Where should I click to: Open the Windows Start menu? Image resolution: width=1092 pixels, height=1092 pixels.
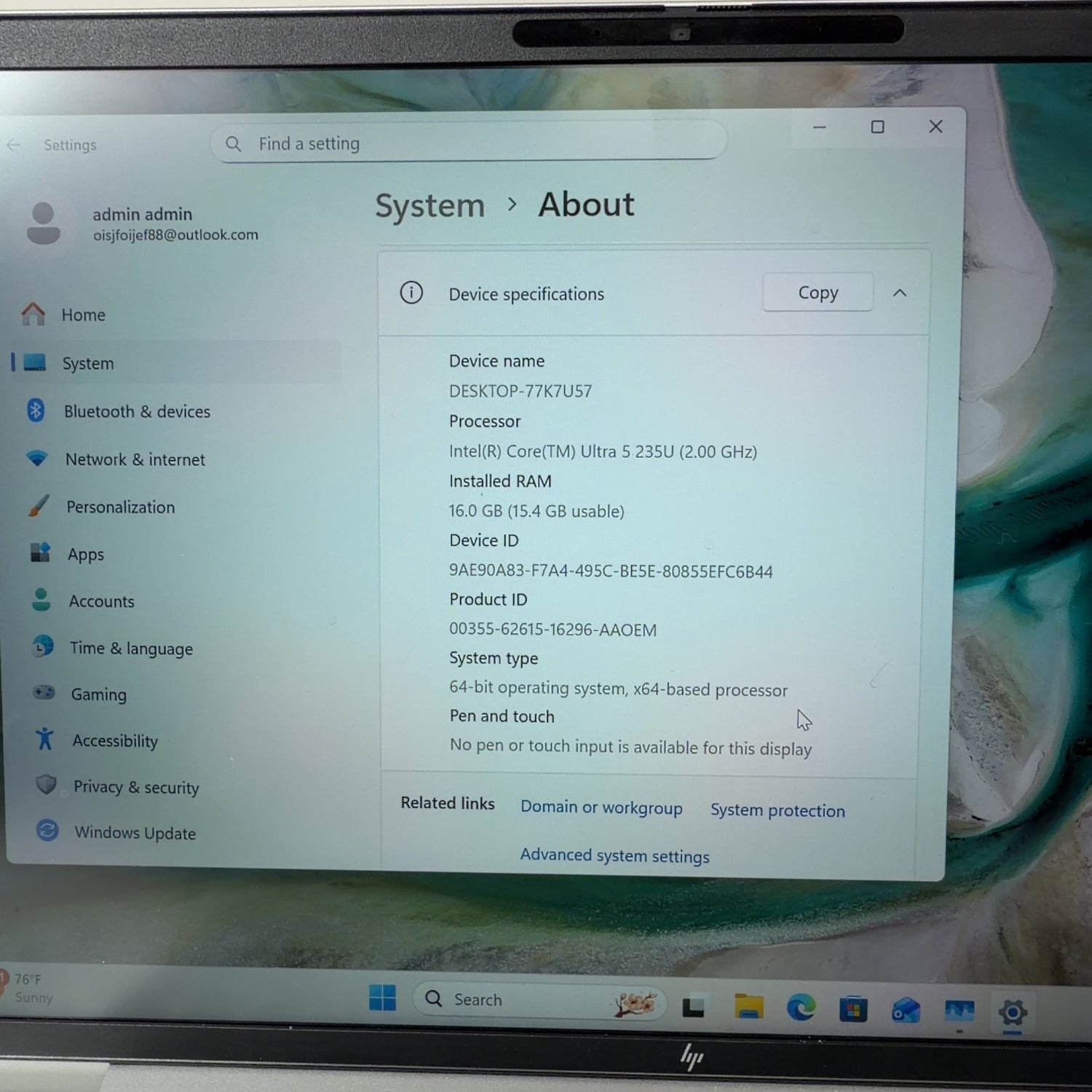[x=382, y=997]
